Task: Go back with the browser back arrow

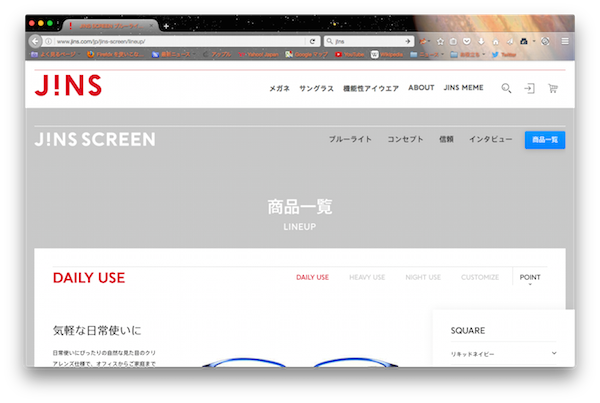Action: (x=35, y=41)
